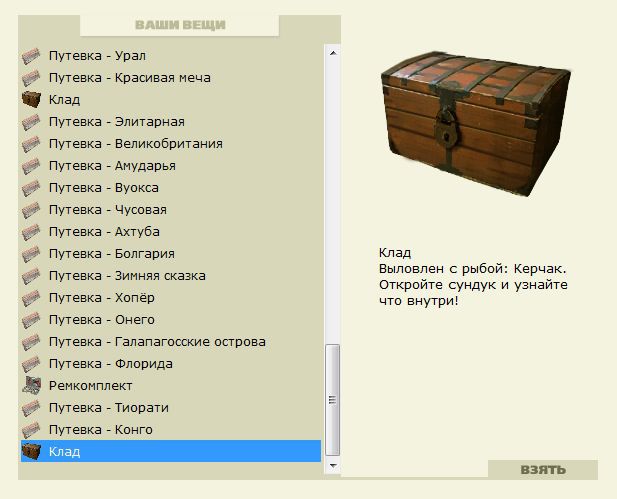Select the item Путевка - Амударья
This screenshot has height=499, width=617.
[x=112, y=166]
